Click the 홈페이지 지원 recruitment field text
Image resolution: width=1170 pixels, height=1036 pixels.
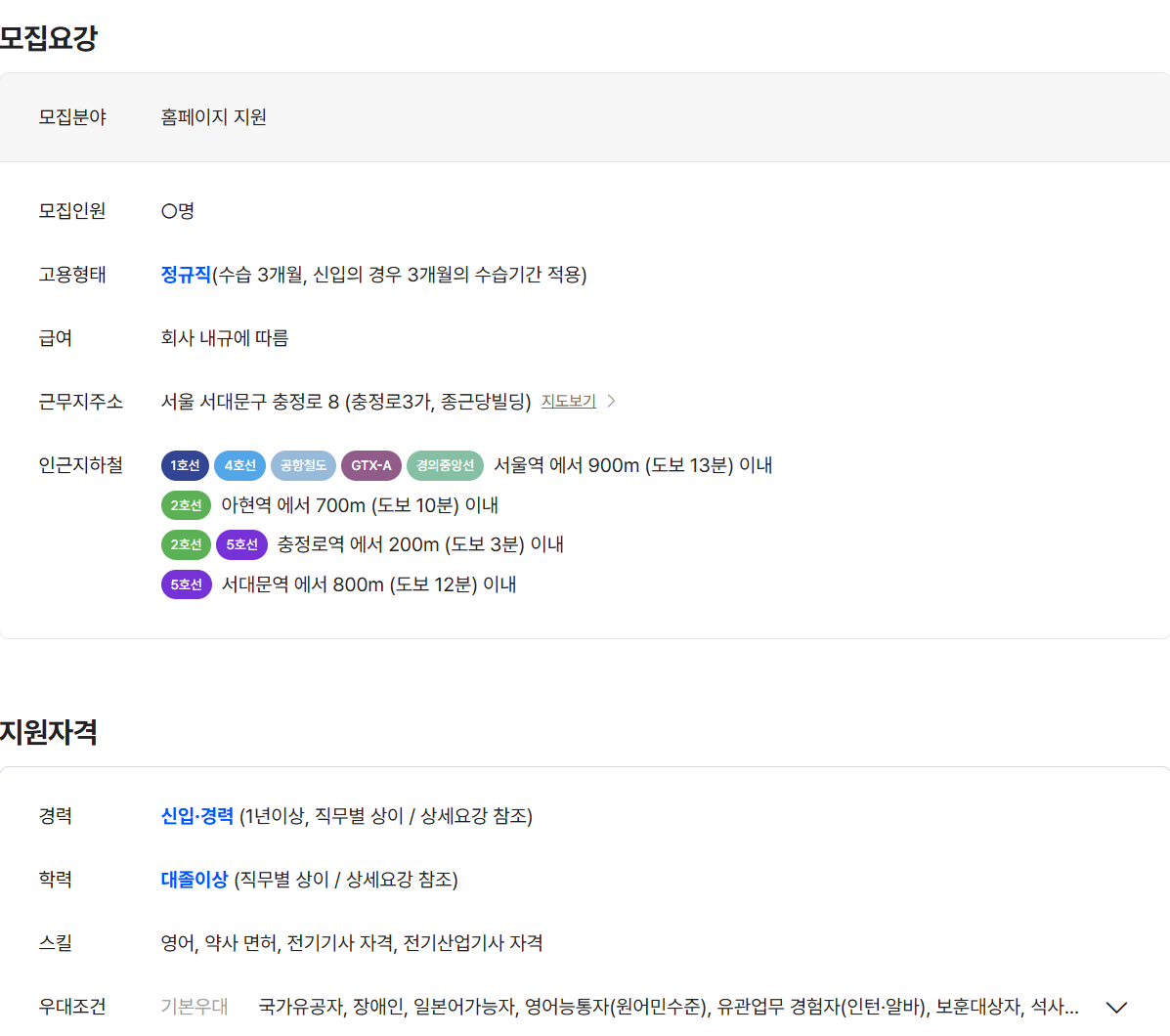click(213, 117)
